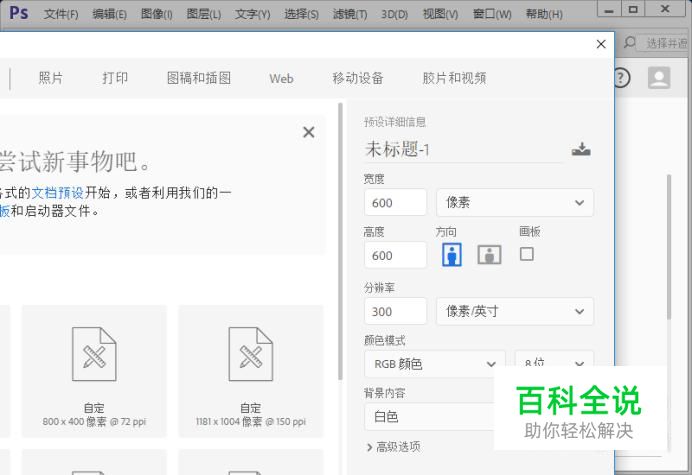Screen dimensions: 692x475
Task: Open the 帮助(H) menu
Action: tap(544, 14)
